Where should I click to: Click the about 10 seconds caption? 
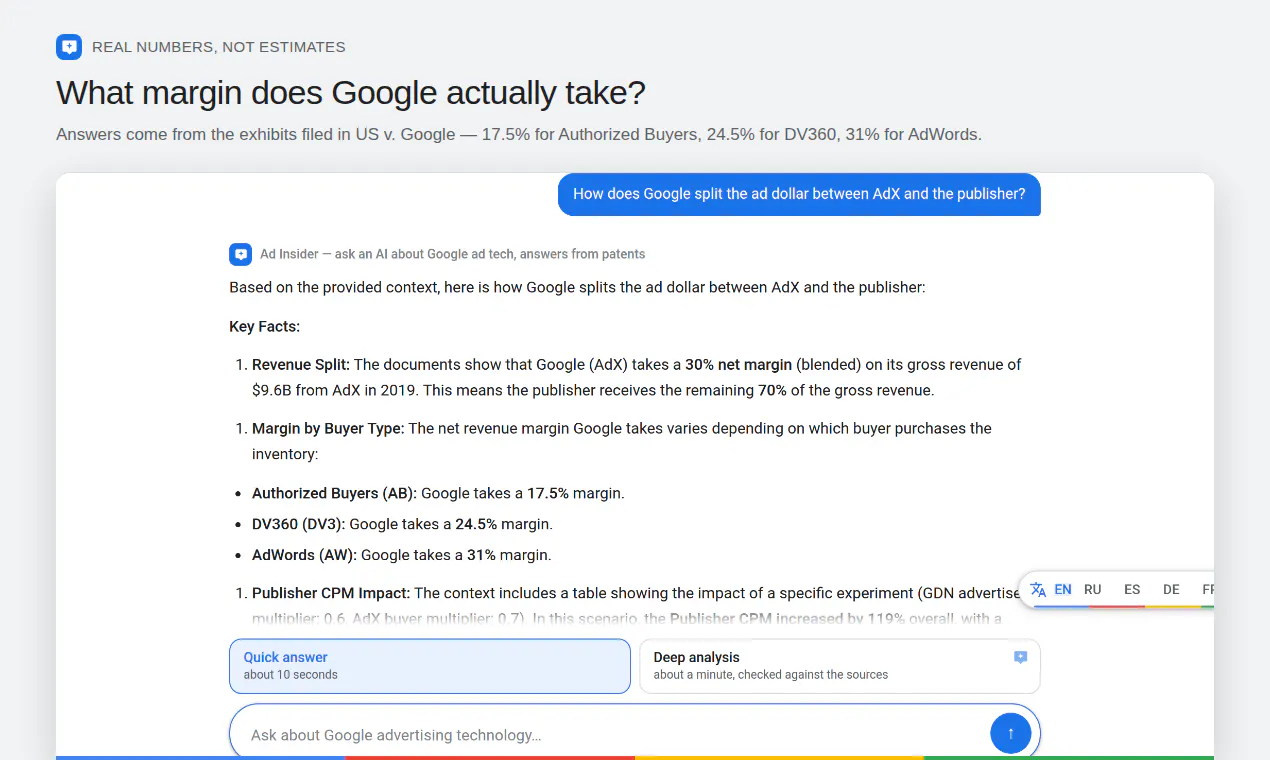click(x=291, y=675)
